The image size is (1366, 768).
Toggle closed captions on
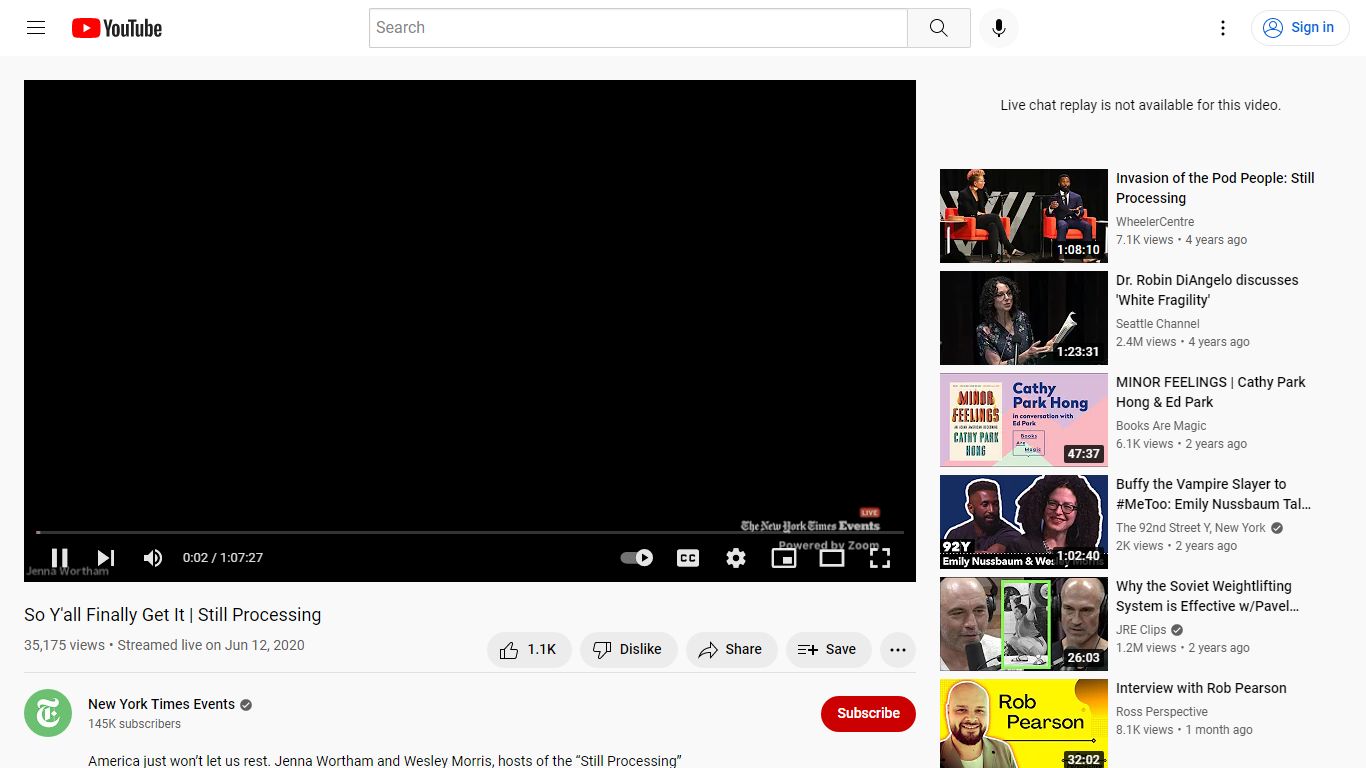click(x=688, y=558)
